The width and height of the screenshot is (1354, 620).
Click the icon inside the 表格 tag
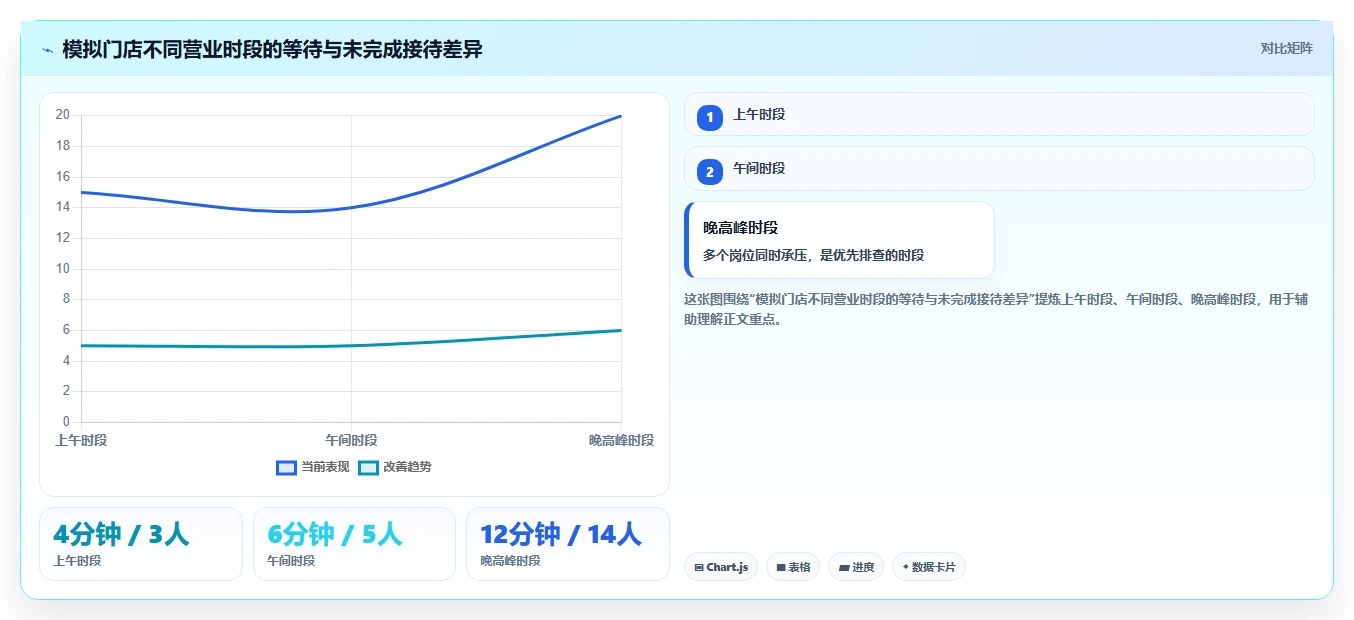(781, 567)
